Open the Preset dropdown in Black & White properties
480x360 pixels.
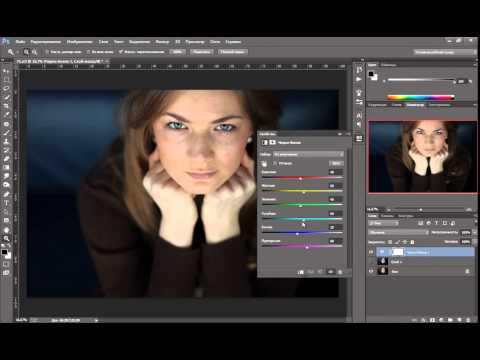click(308, 154)
